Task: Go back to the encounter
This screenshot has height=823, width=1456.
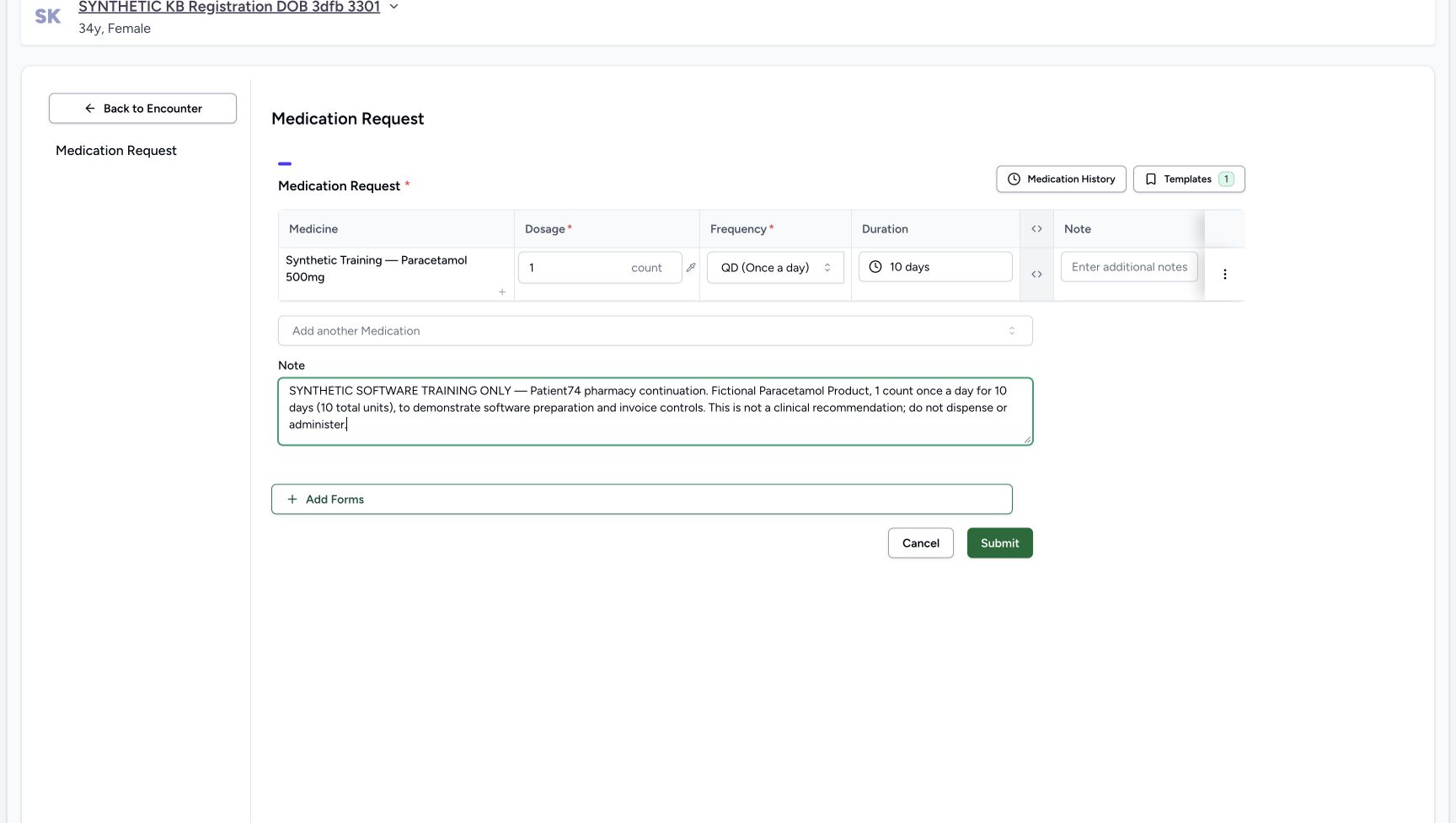Action: 142,109
